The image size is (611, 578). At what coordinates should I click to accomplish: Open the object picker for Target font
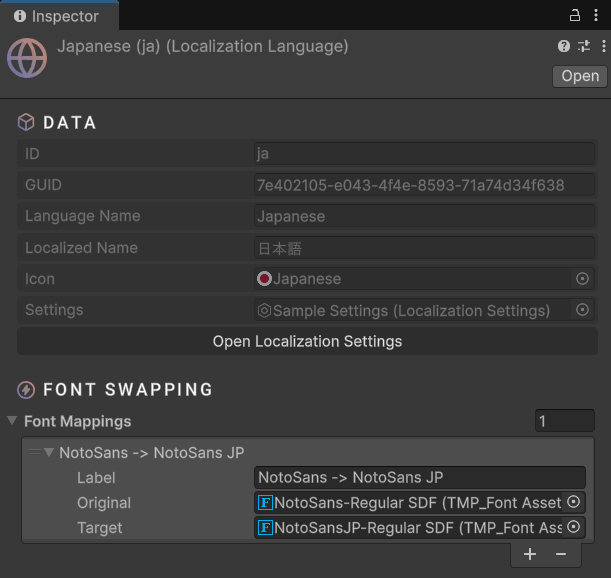573,527
